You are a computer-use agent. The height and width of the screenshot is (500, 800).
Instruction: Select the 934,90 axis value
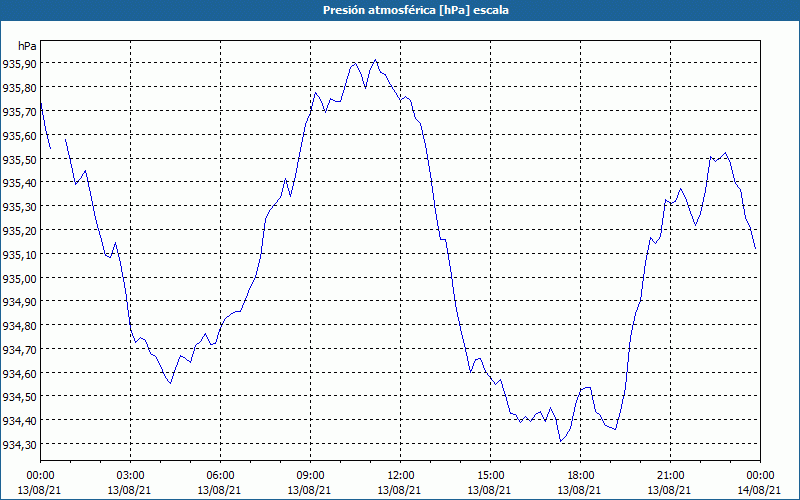[x=19, y=302]
